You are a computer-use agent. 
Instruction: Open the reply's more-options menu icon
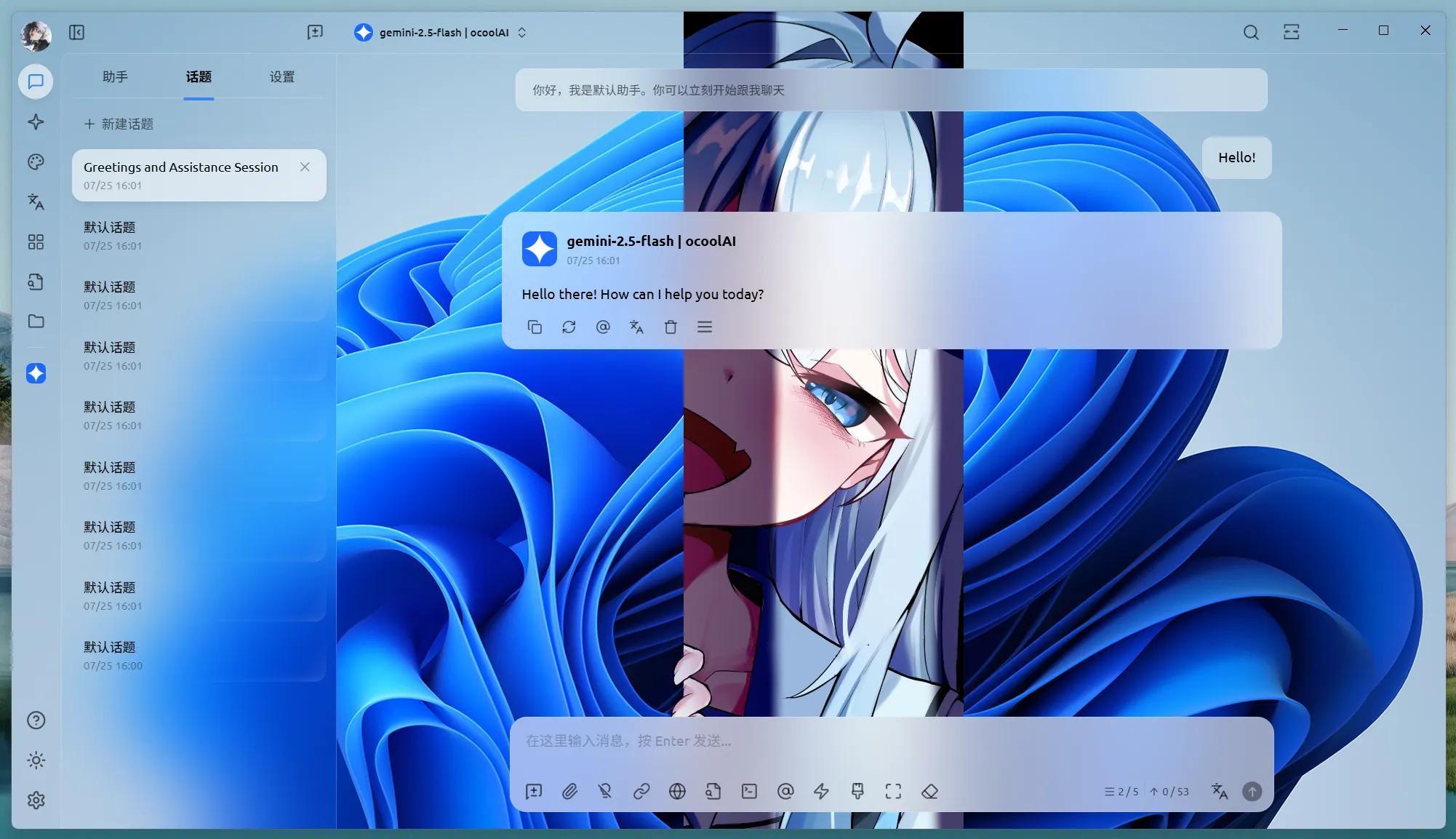[x=705, y=327]
